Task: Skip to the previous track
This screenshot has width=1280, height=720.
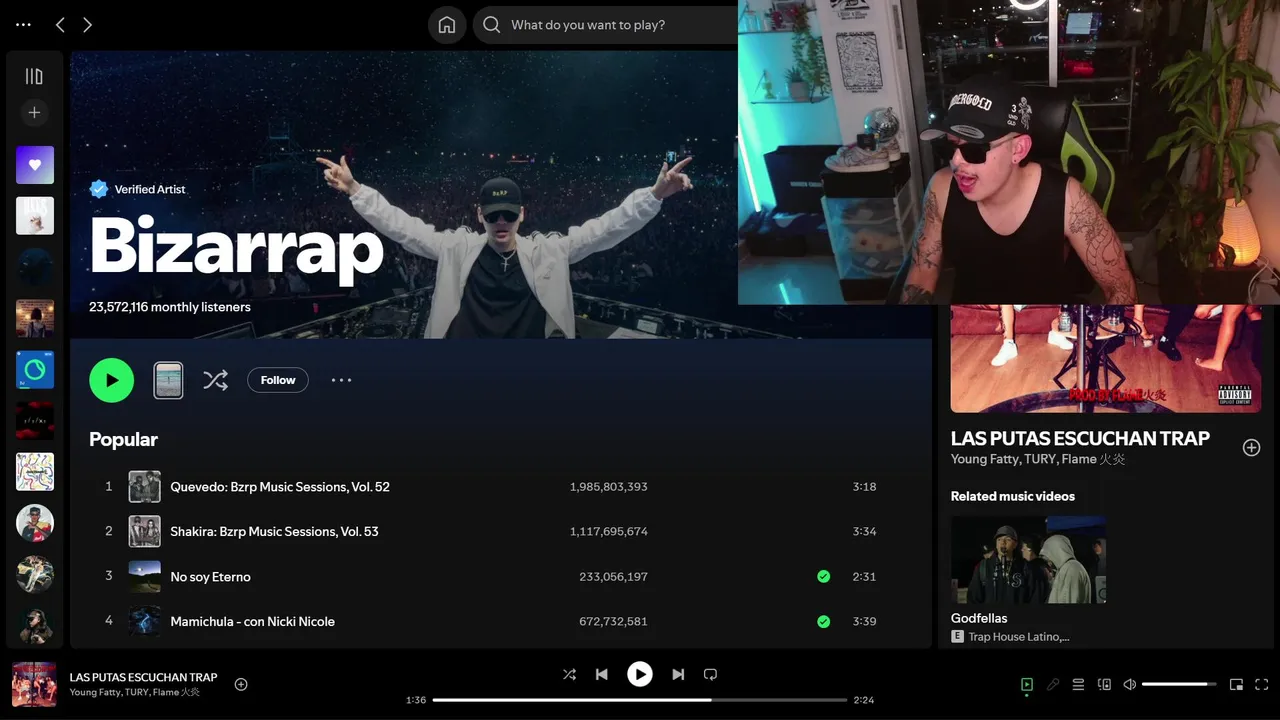Action: coord(602,675)
